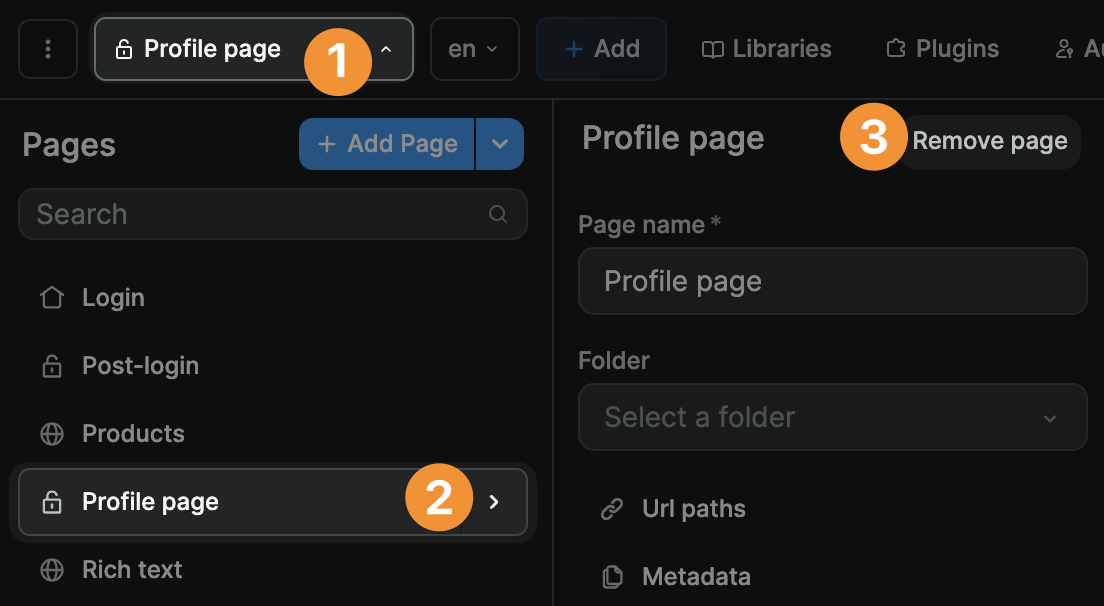The width and height of the screenshot is (1104, 606).
Task: Open the Select a folder dropdown
Action: [833, 417]
